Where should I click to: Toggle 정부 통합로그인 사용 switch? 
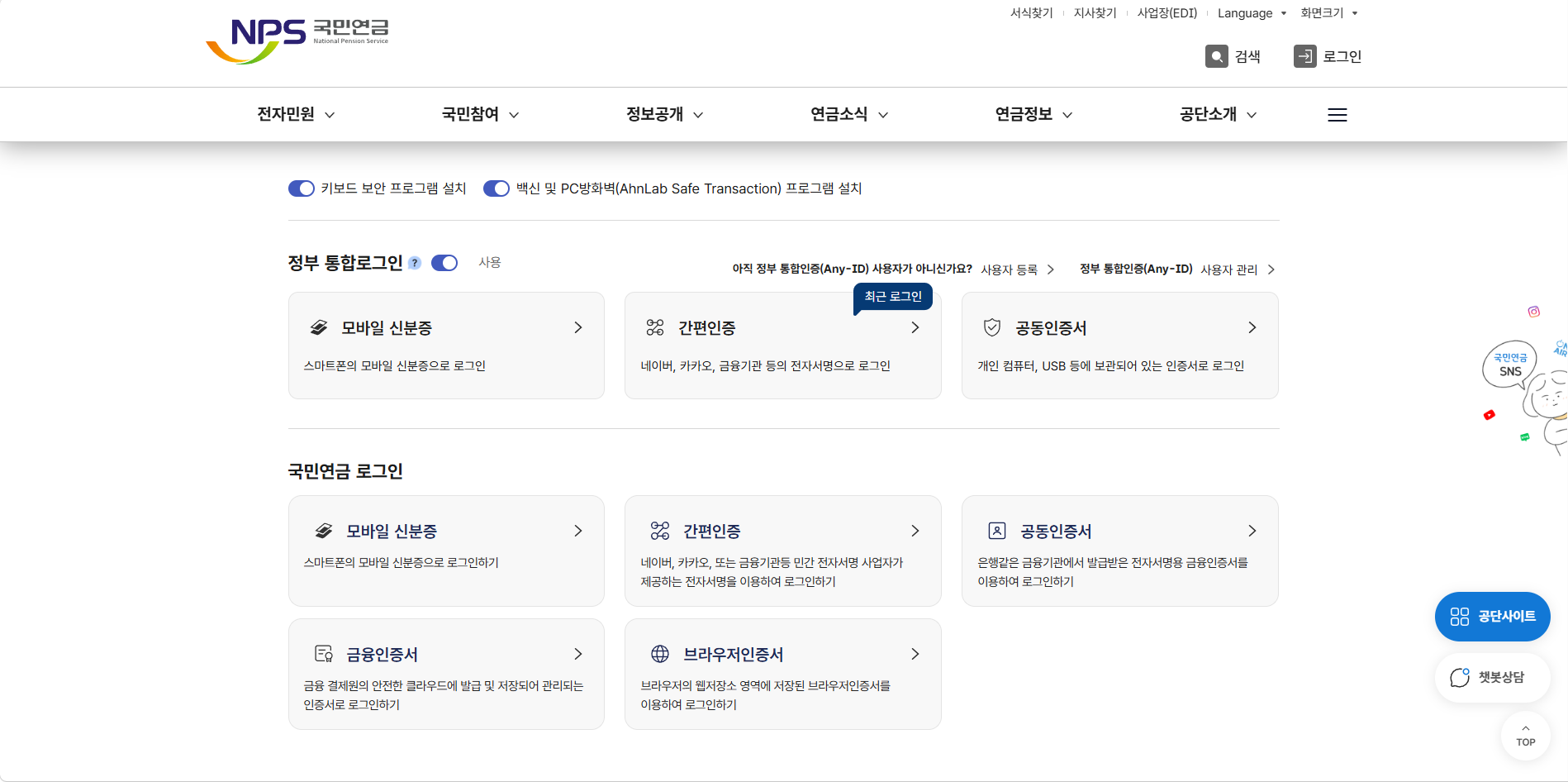tap(444, 263)
